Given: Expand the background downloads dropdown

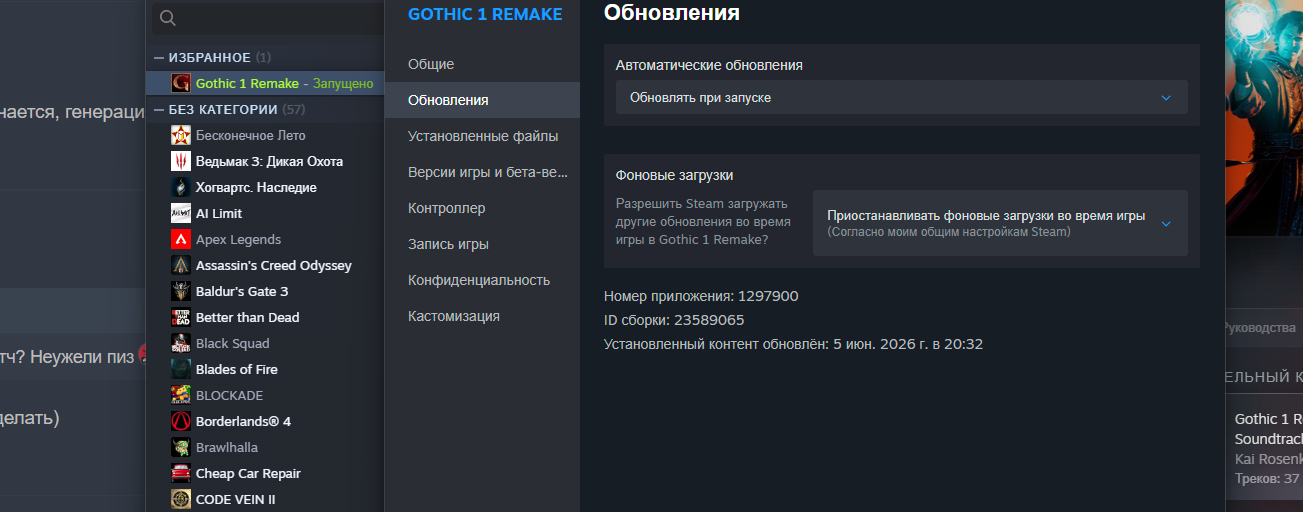Looking at the screenshot, I should (x=1000, y=223).
